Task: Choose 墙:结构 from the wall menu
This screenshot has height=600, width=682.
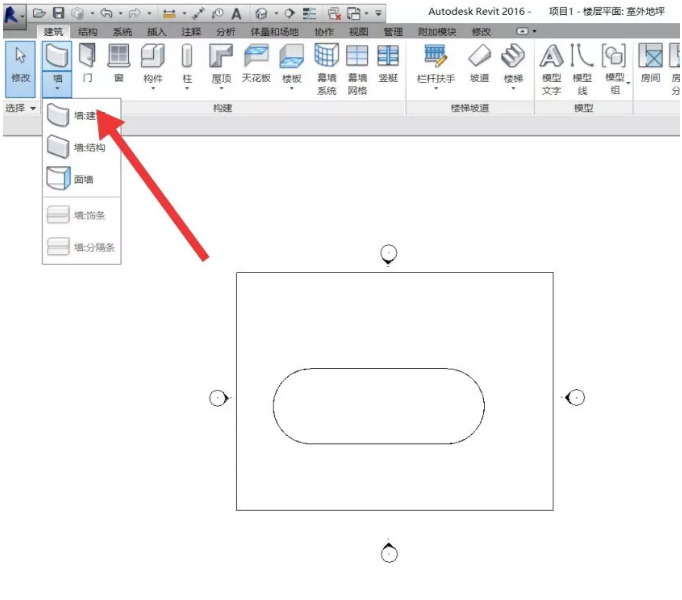Action: click(x=81, y=147)
